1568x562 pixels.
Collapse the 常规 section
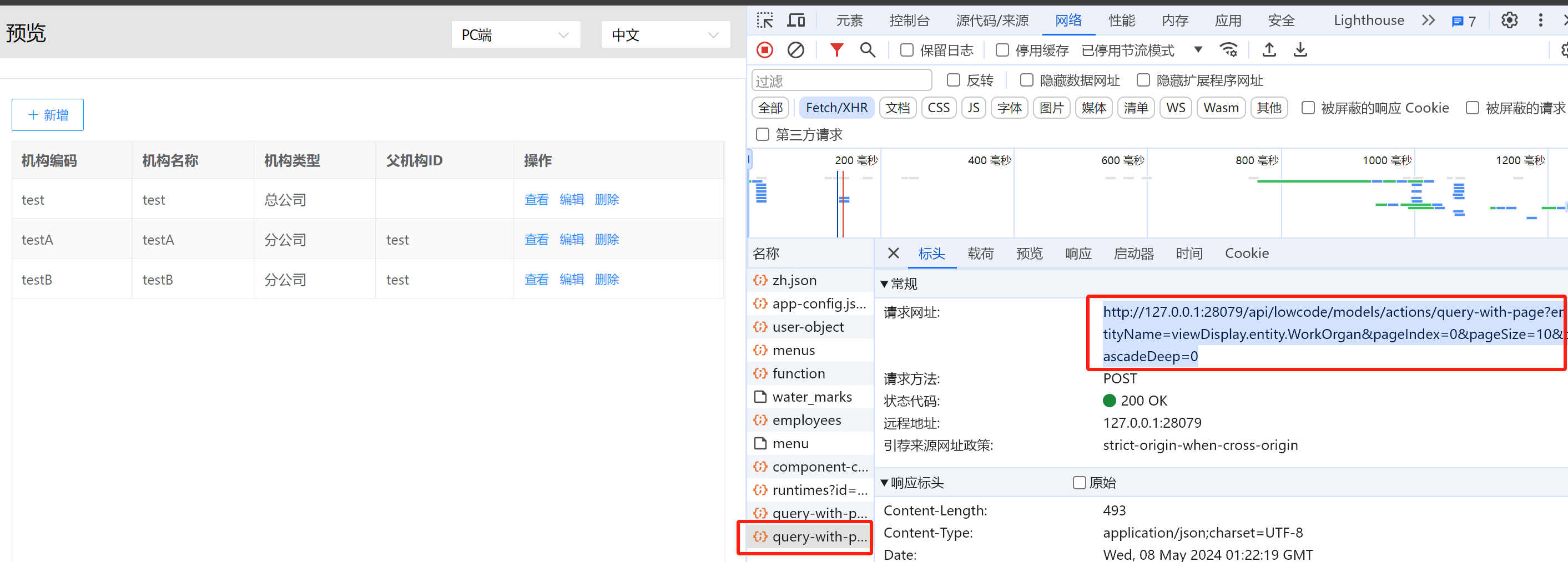(884, 284)
